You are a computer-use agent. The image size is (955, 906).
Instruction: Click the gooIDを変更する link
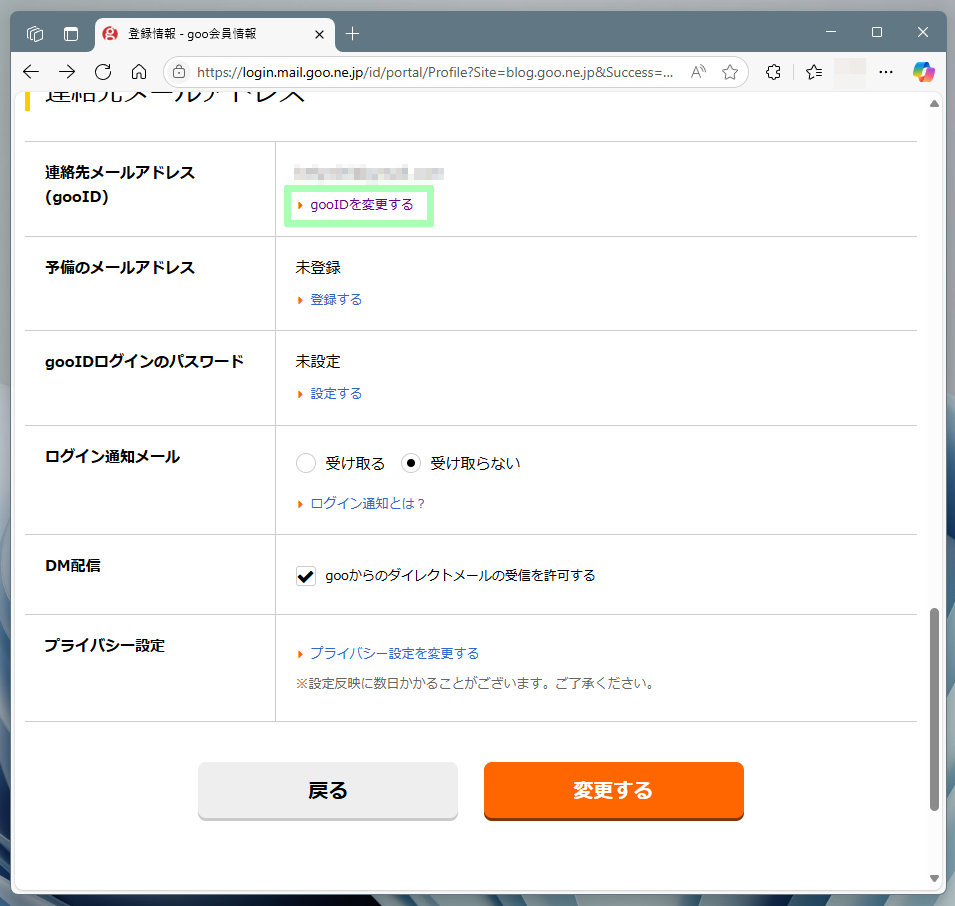pyautogui.click(x=361, y=205)
